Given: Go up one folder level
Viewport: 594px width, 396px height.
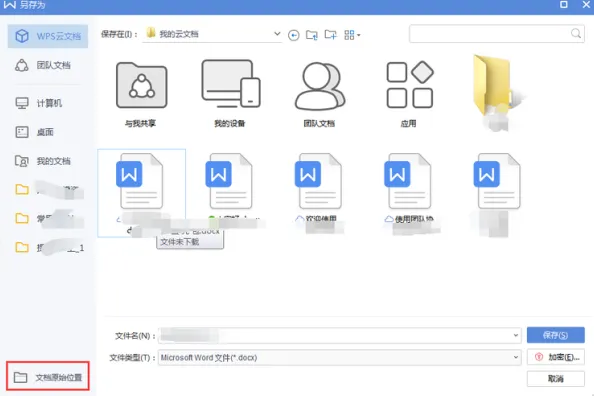Looking at the screenshot, I should (x=312, y=35).
